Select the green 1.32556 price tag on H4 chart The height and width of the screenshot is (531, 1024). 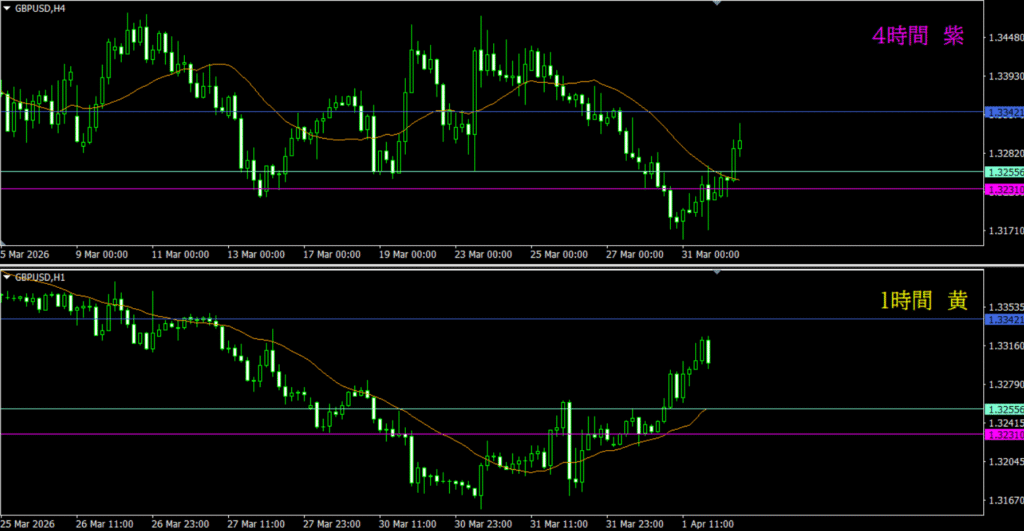[x=1004, y=172]
